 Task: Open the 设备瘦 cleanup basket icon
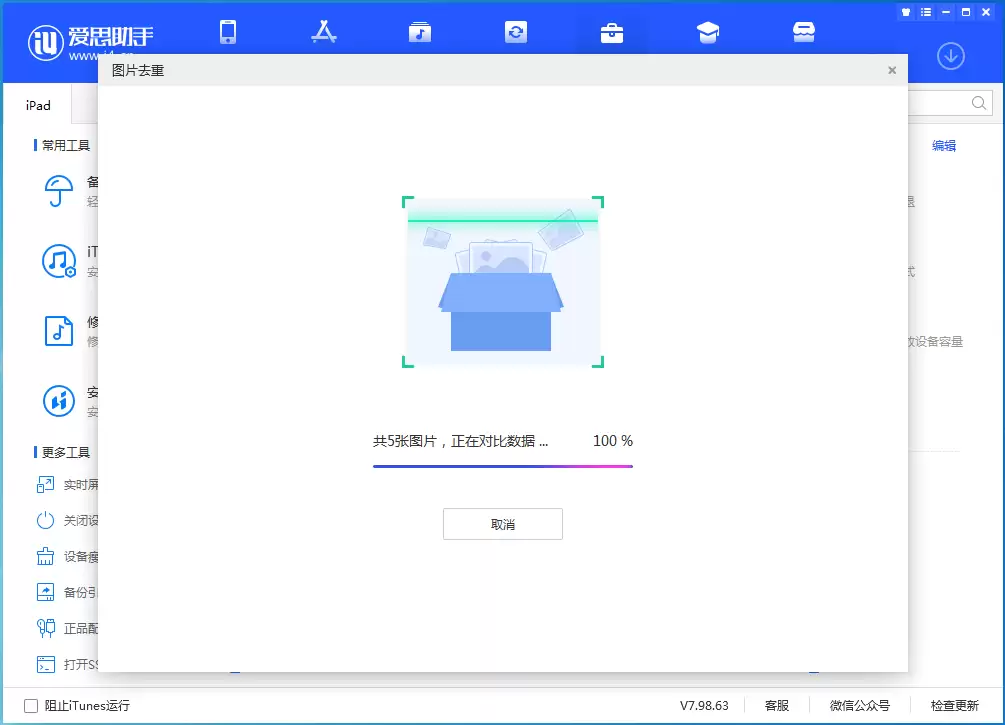pos(46,556)
